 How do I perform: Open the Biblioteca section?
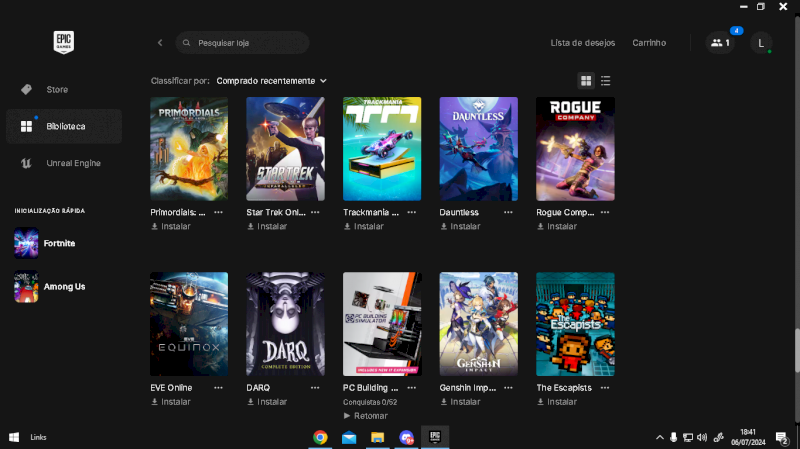64,126
